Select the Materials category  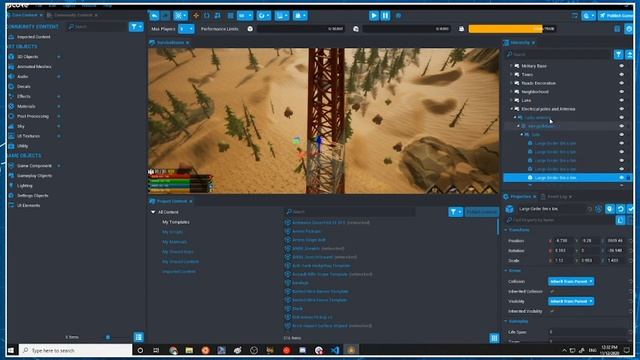26,106
